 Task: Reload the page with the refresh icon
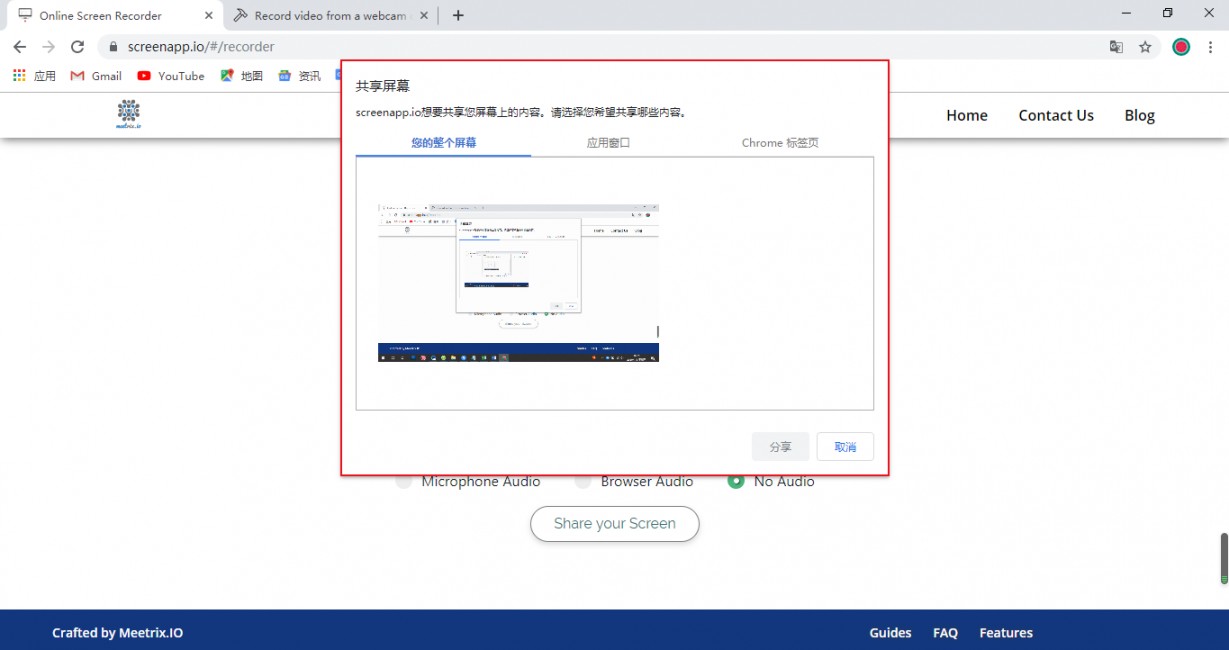(x=77, y=47)
